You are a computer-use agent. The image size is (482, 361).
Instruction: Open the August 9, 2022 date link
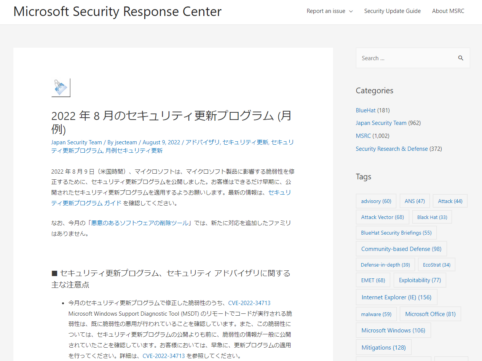coord(161,142)
